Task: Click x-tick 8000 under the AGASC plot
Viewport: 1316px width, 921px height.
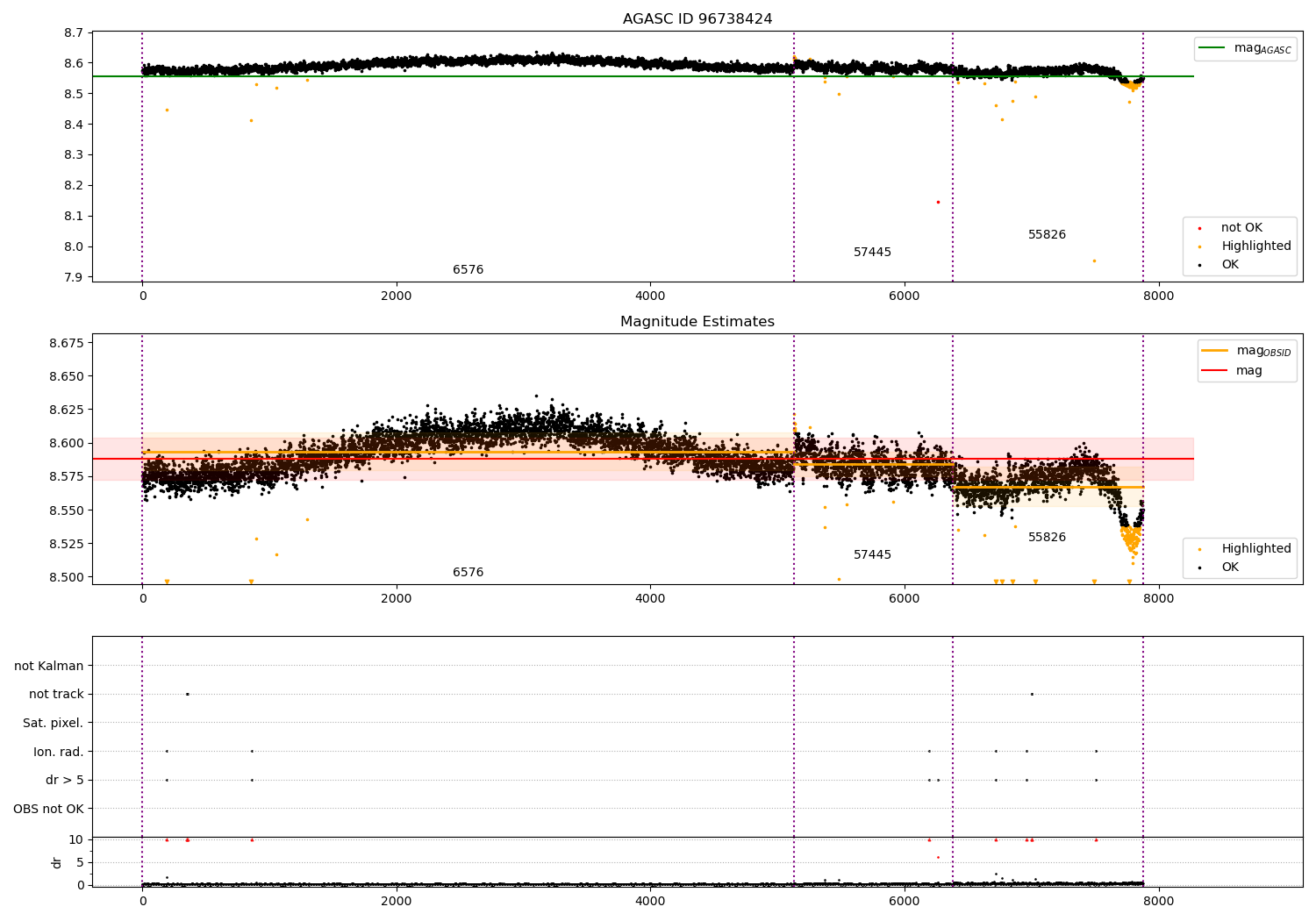Action: [x=1159, y=296]
